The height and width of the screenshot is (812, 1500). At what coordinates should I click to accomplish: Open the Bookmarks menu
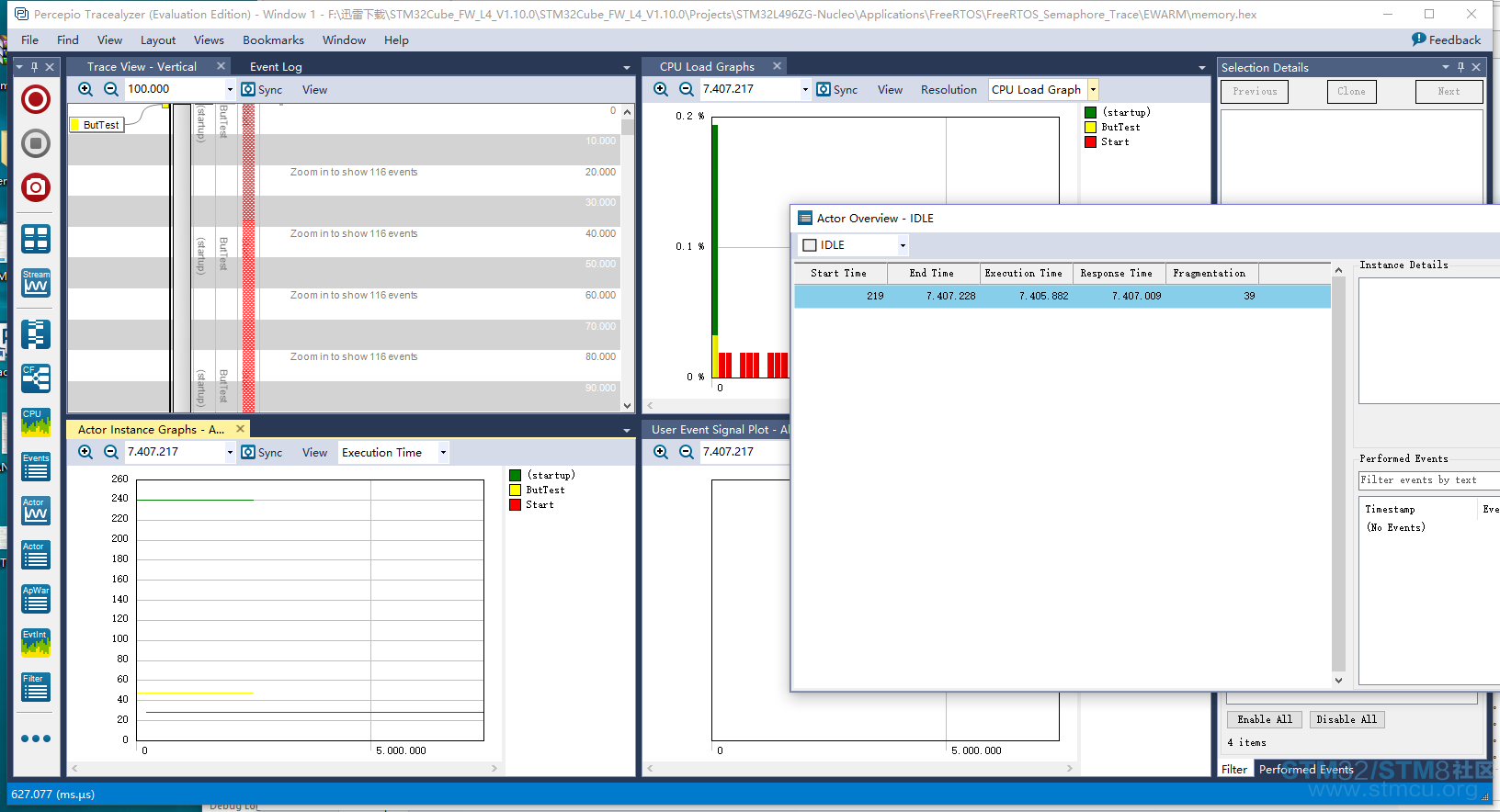(x=273, y=39)
